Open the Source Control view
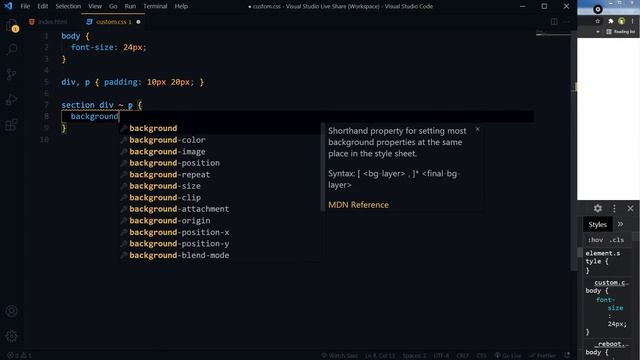Viewport: 640px width, 360px height. pos(11,74)
